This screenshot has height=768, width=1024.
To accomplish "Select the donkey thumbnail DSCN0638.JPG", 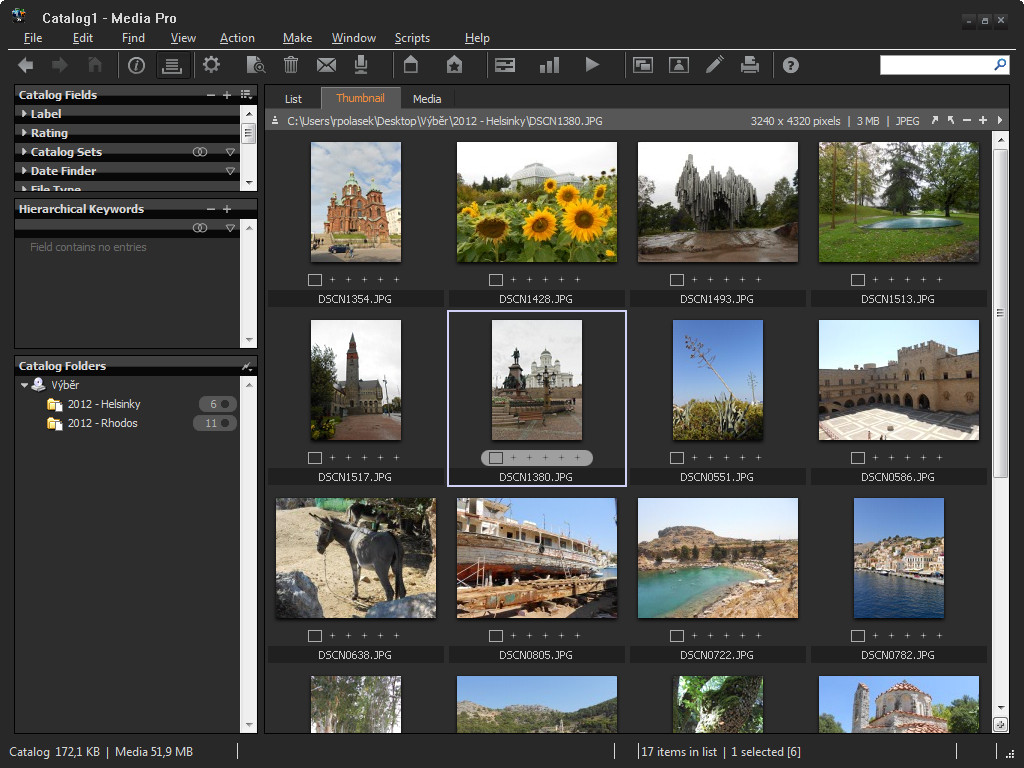I will tap(356, 558).
